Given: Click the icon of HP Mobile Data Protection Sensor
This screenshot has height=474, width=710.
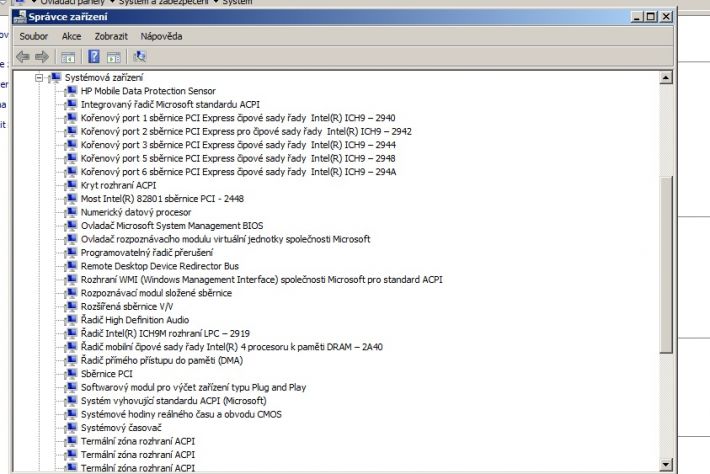Looking at the screenshot, I should point(71,91).
